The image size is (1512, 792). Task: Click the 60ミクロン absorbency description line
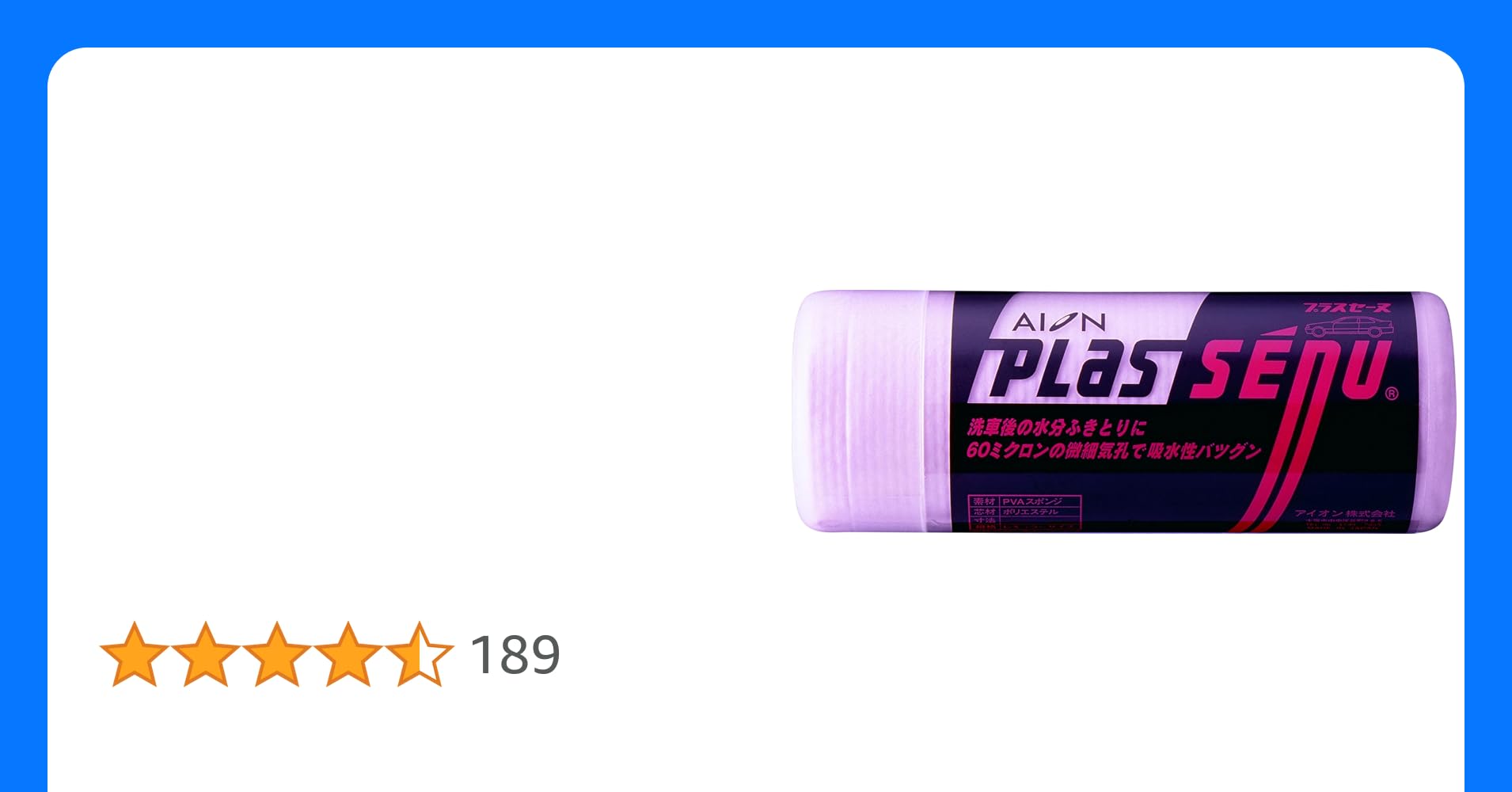1113,451
